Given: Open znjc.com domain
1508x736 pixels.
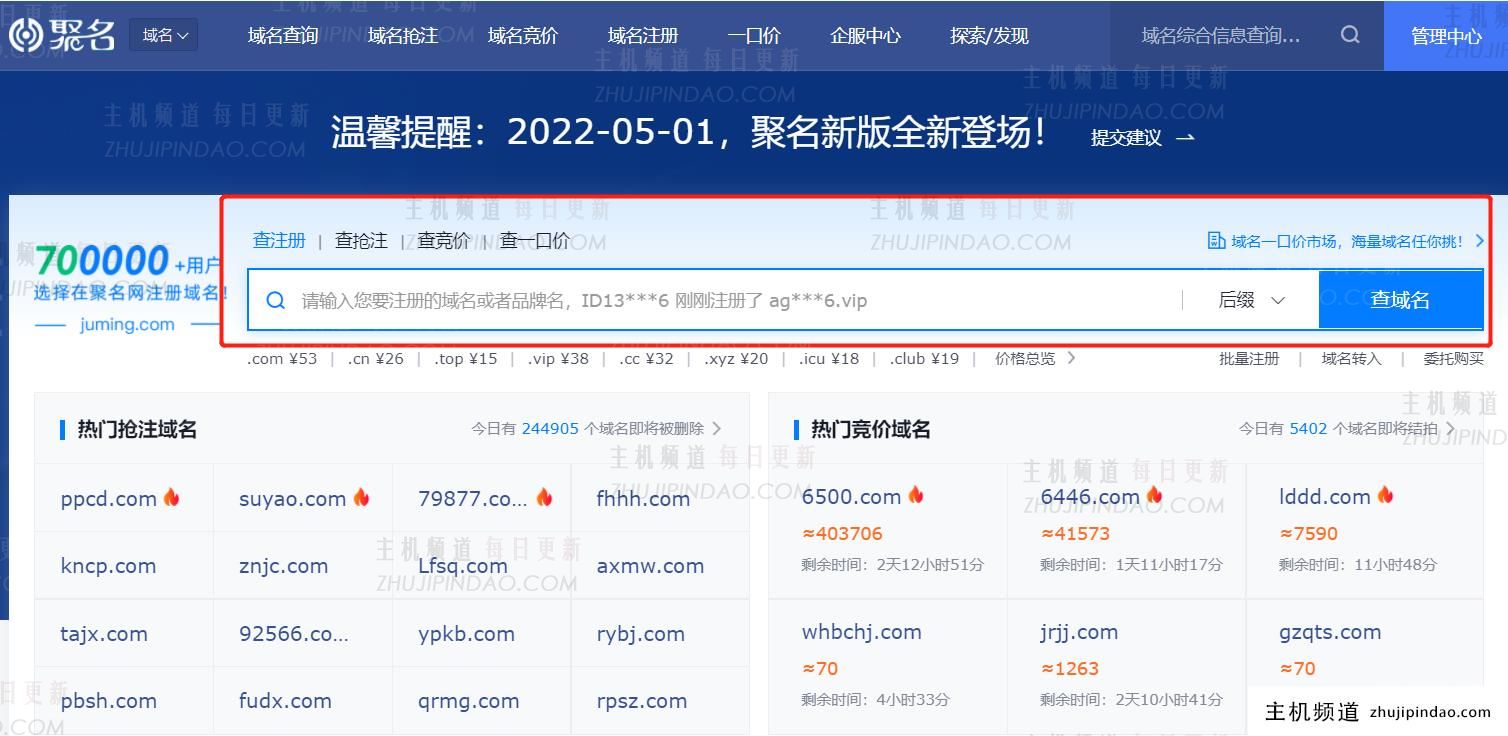Looking at the screenshot, I should (283, 566).
